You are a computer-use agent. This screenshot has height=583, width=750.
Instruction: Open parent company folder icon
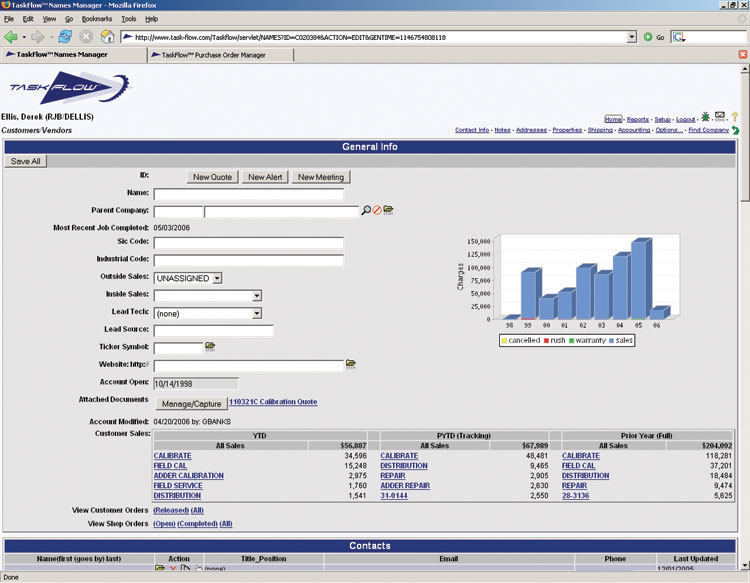[x=388, y=209]
